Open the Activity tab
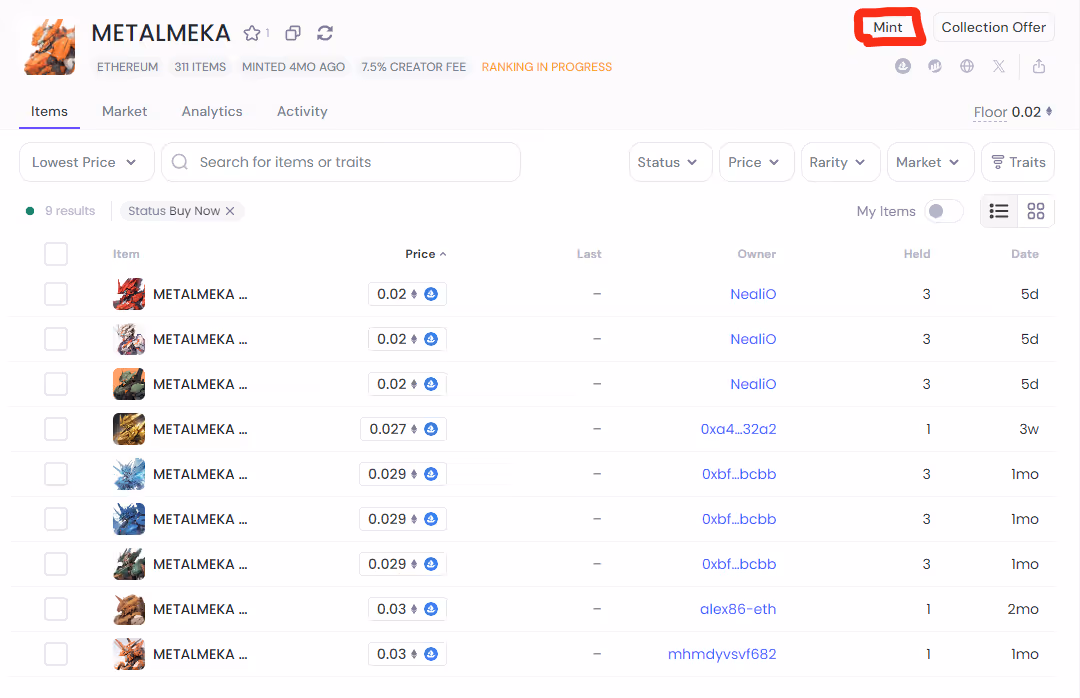 302,111
